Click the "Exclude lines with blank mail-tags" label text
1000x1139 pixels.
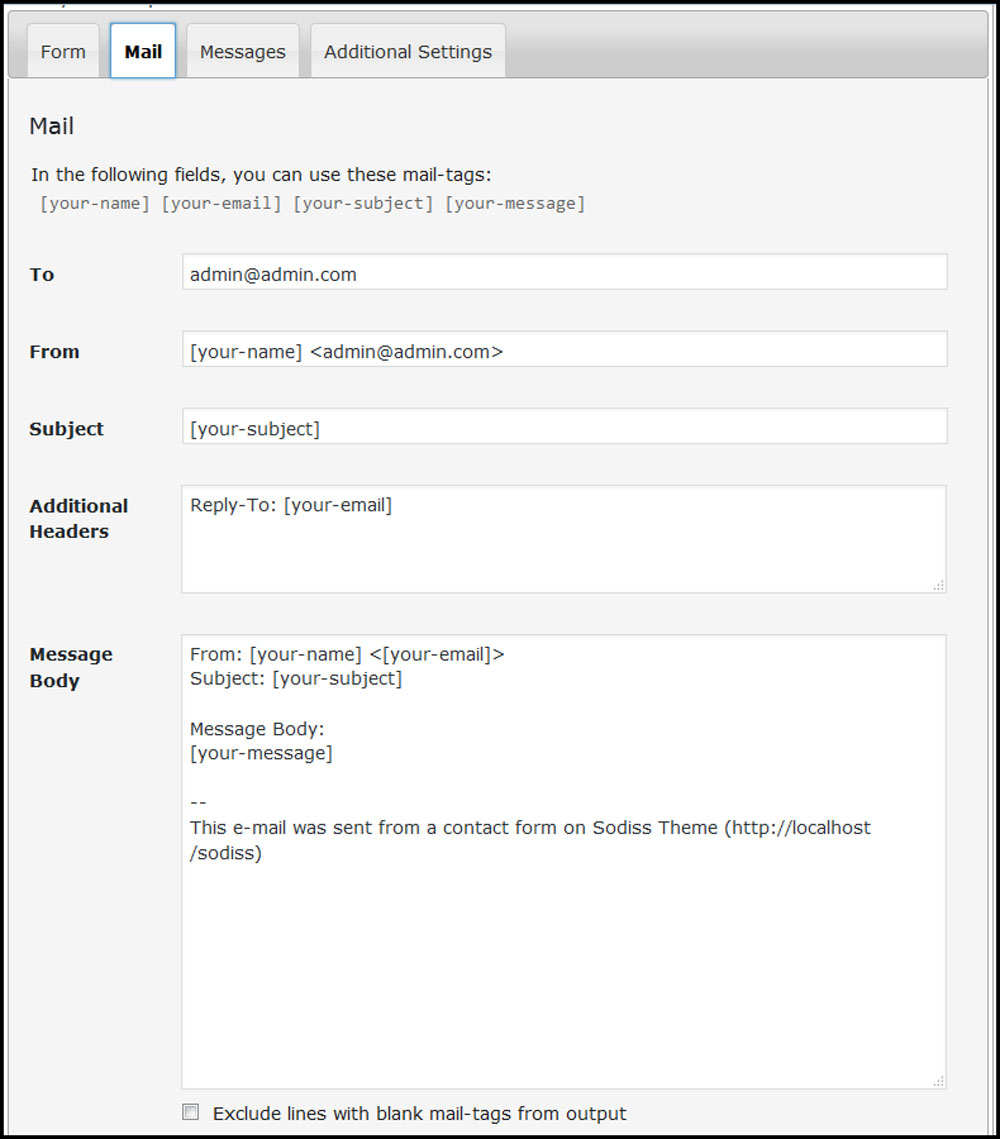coord(420,1113)
